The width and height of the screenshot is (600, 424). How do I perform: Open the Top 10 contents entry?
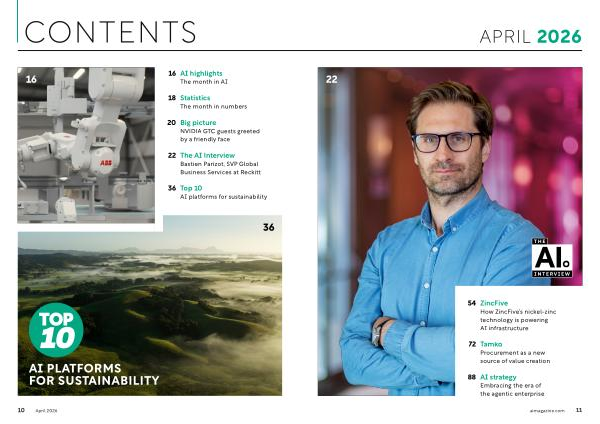tap(192, 188)
